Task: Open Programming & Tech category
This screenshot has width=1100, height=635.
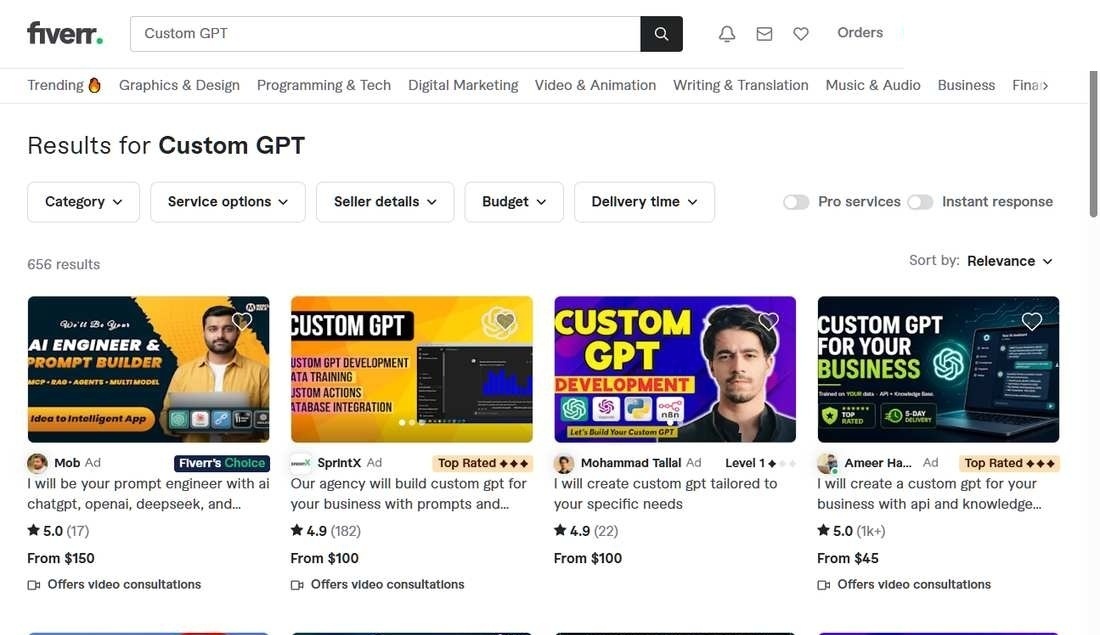Action: pos(323,85)
